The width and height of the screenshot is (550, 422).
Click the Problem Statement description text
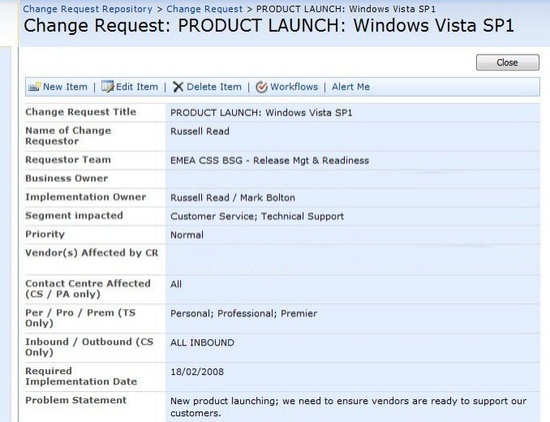[x=348, y=407]
